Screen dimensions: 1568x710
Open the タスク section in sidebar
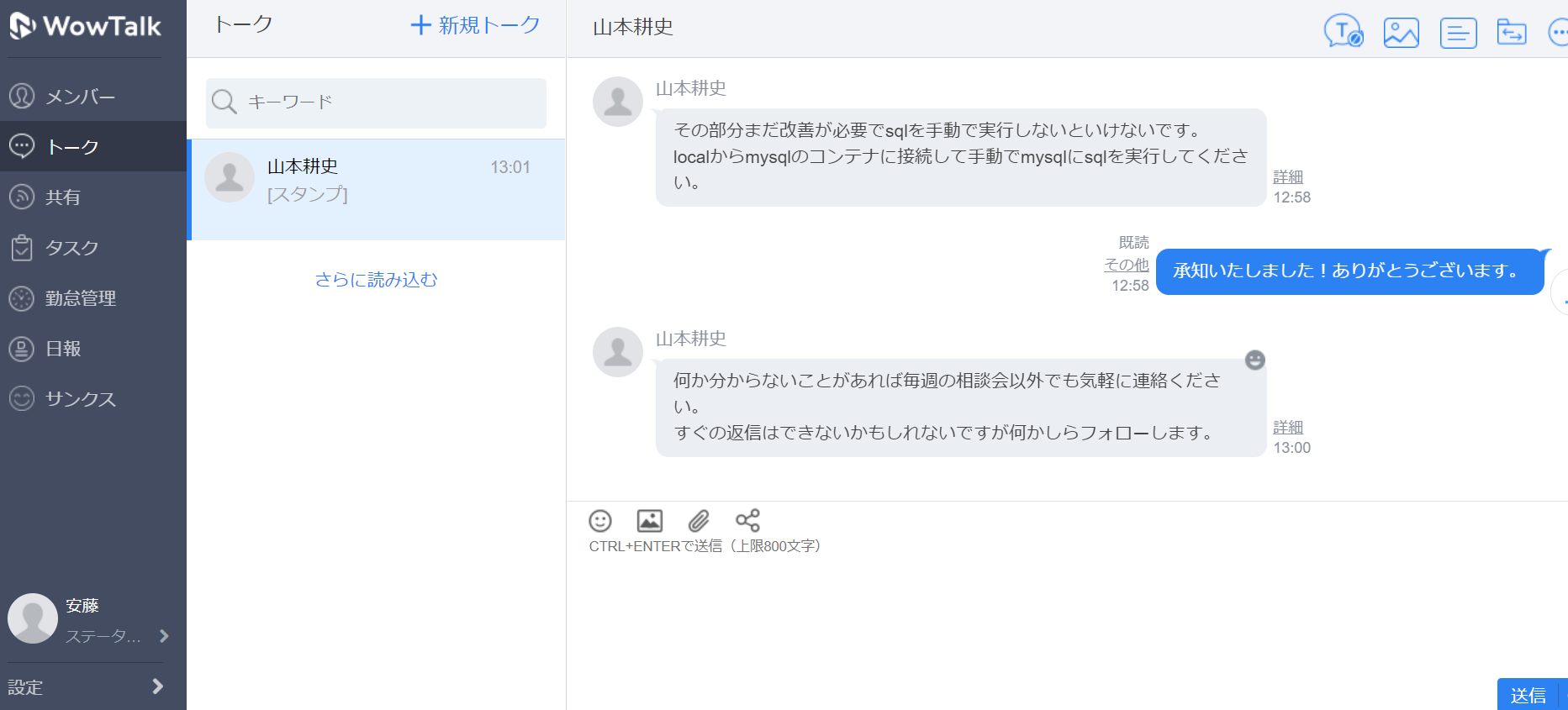[x=71, y=248]
